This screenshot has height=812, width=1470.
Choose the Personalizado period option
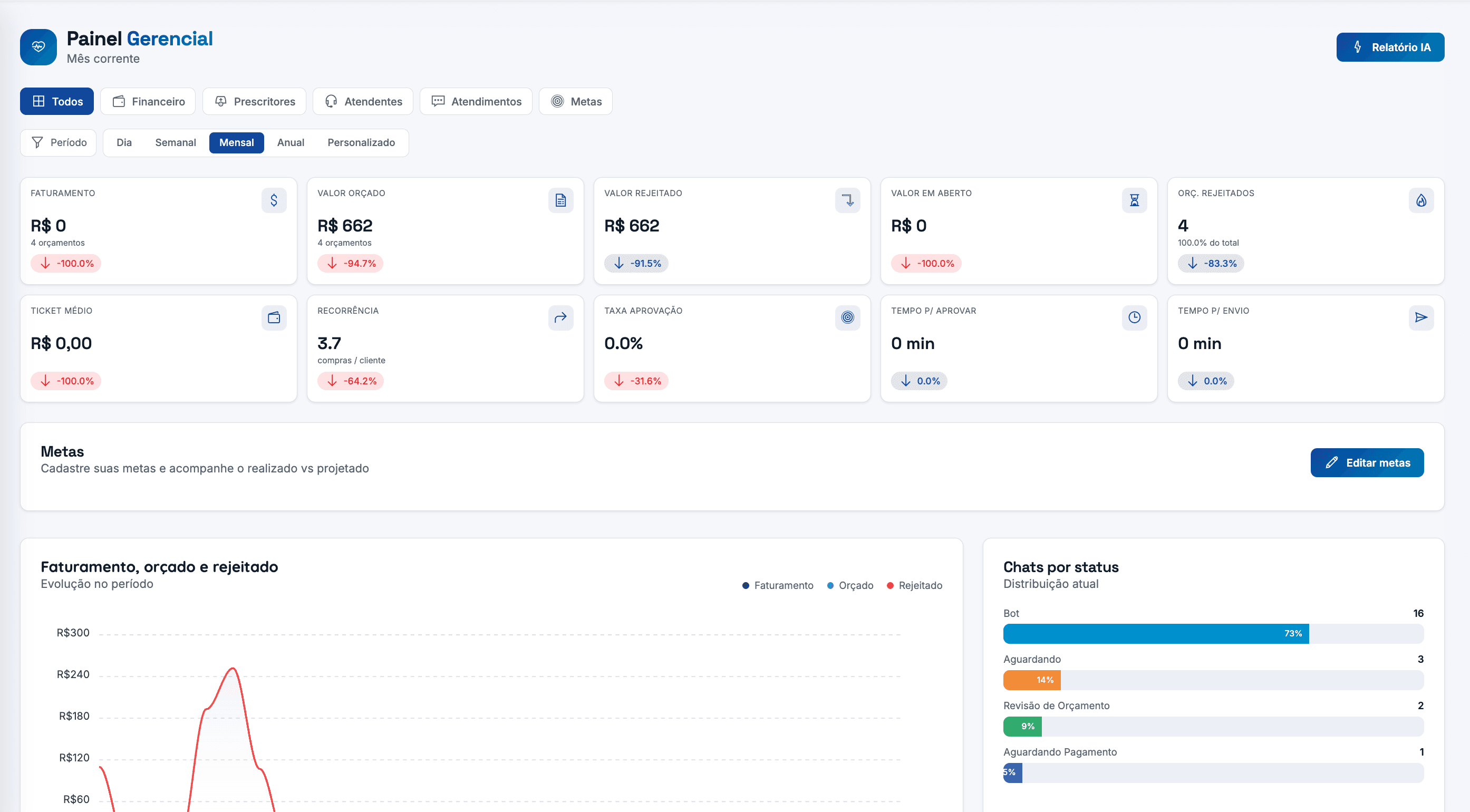[x=361, y=143]
